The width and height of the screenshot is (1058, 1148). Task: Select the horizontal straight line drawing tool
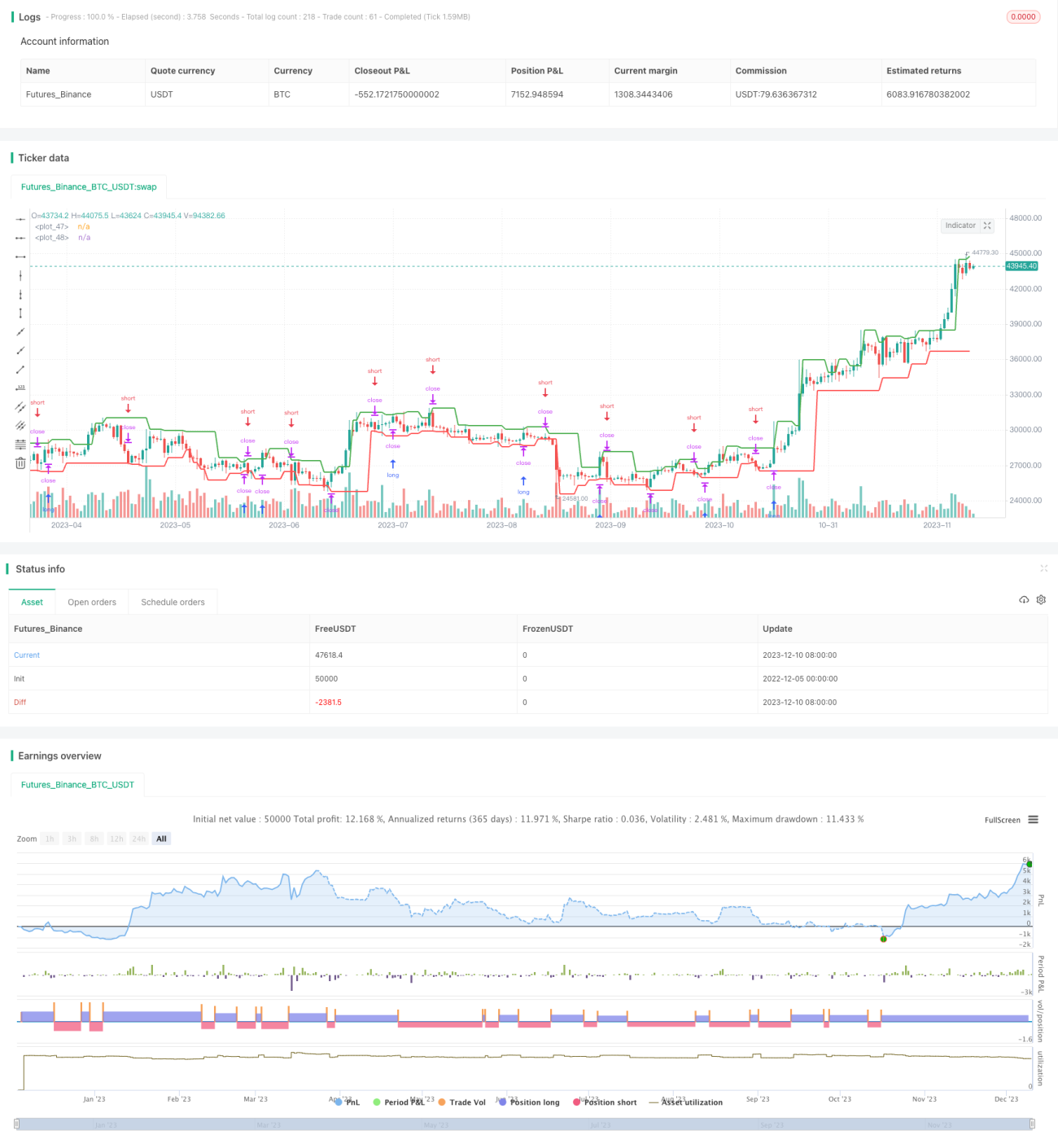tap(20, 219)
